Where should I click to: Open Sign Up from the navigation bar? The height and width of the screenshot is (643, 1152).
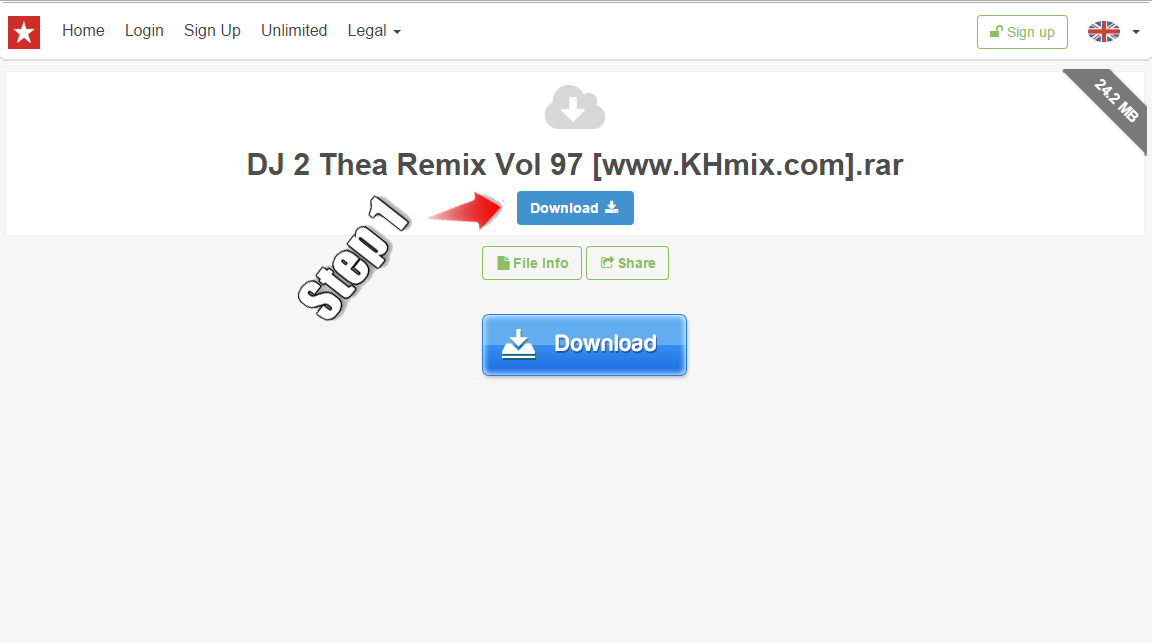(x=212, y=31)
